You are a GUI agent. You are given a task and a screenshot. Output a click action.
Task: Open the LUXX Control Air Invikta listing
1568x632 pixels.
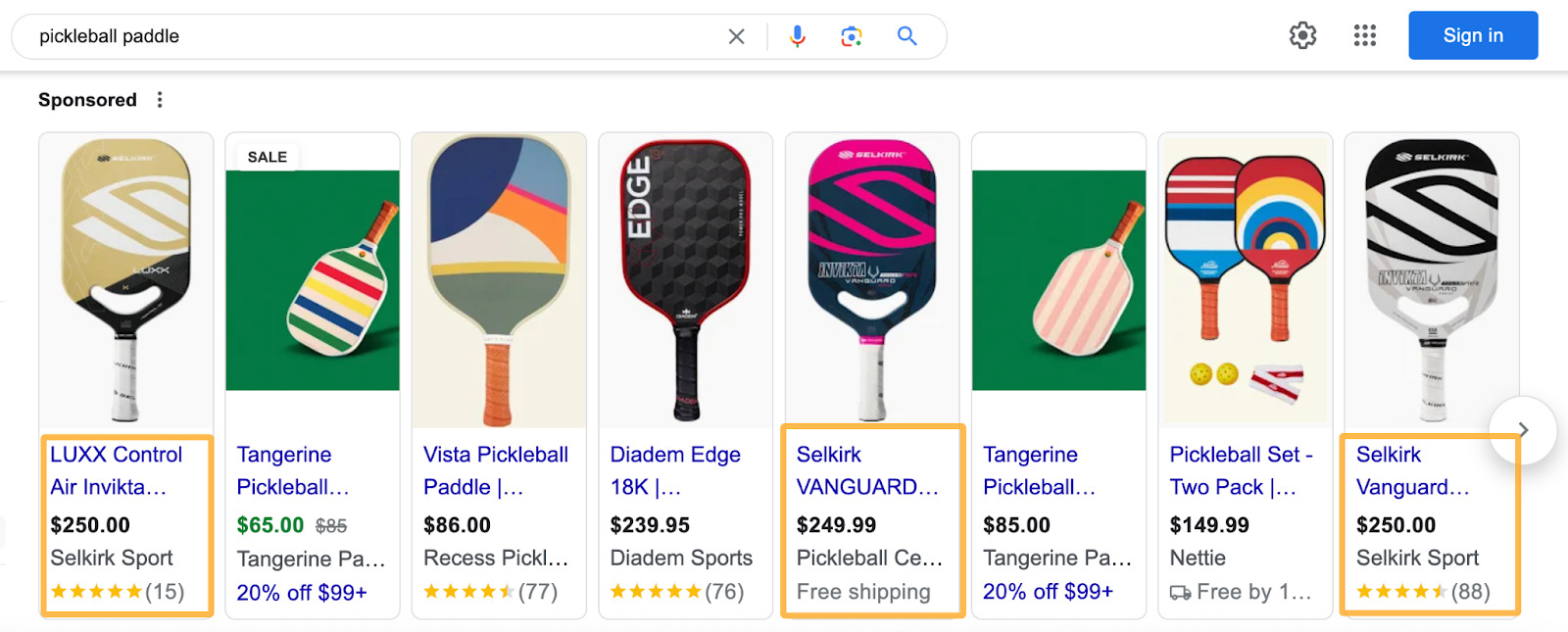pyautogui.click(x=117, y=470)
